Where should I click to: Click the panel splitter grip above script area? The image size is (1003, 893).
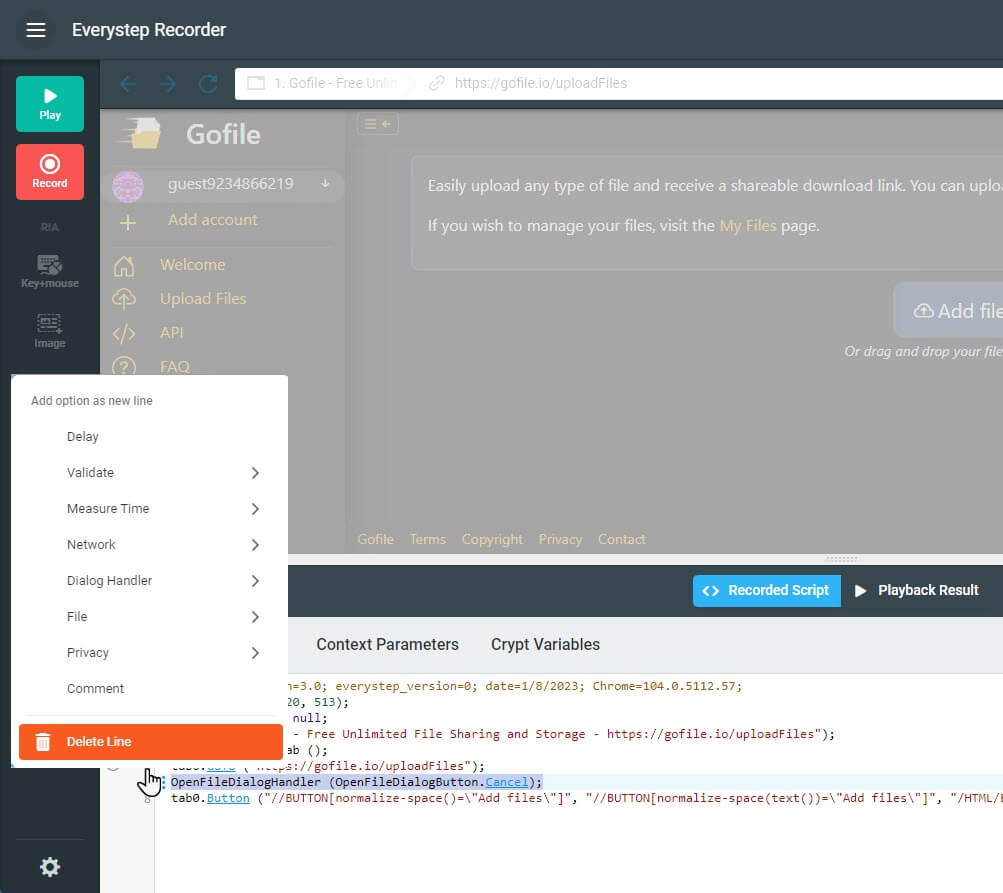click(841, 559)
